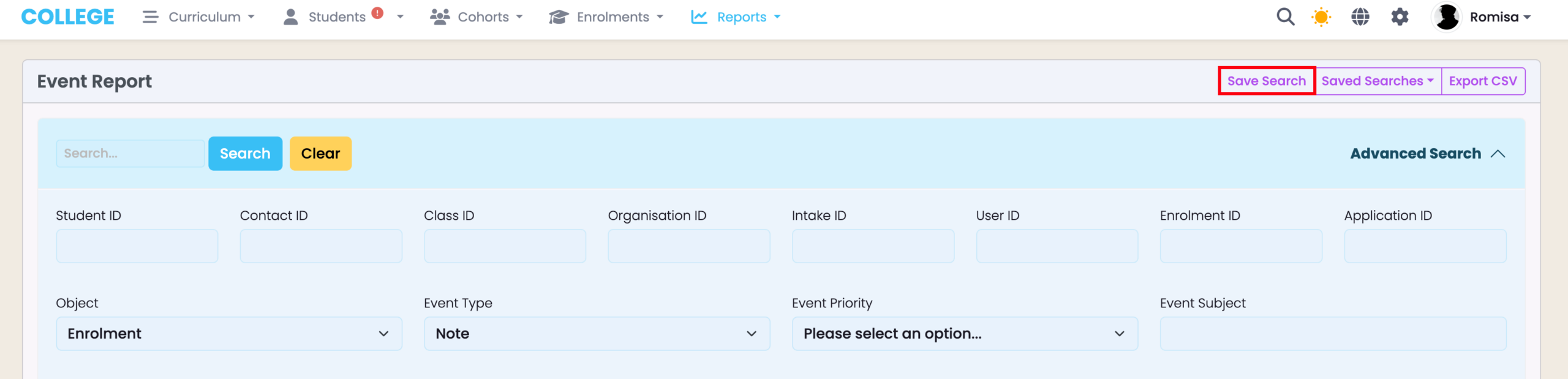Open the Cohorts menu
Screen dimensions: 1568x379
click(477, 17)
